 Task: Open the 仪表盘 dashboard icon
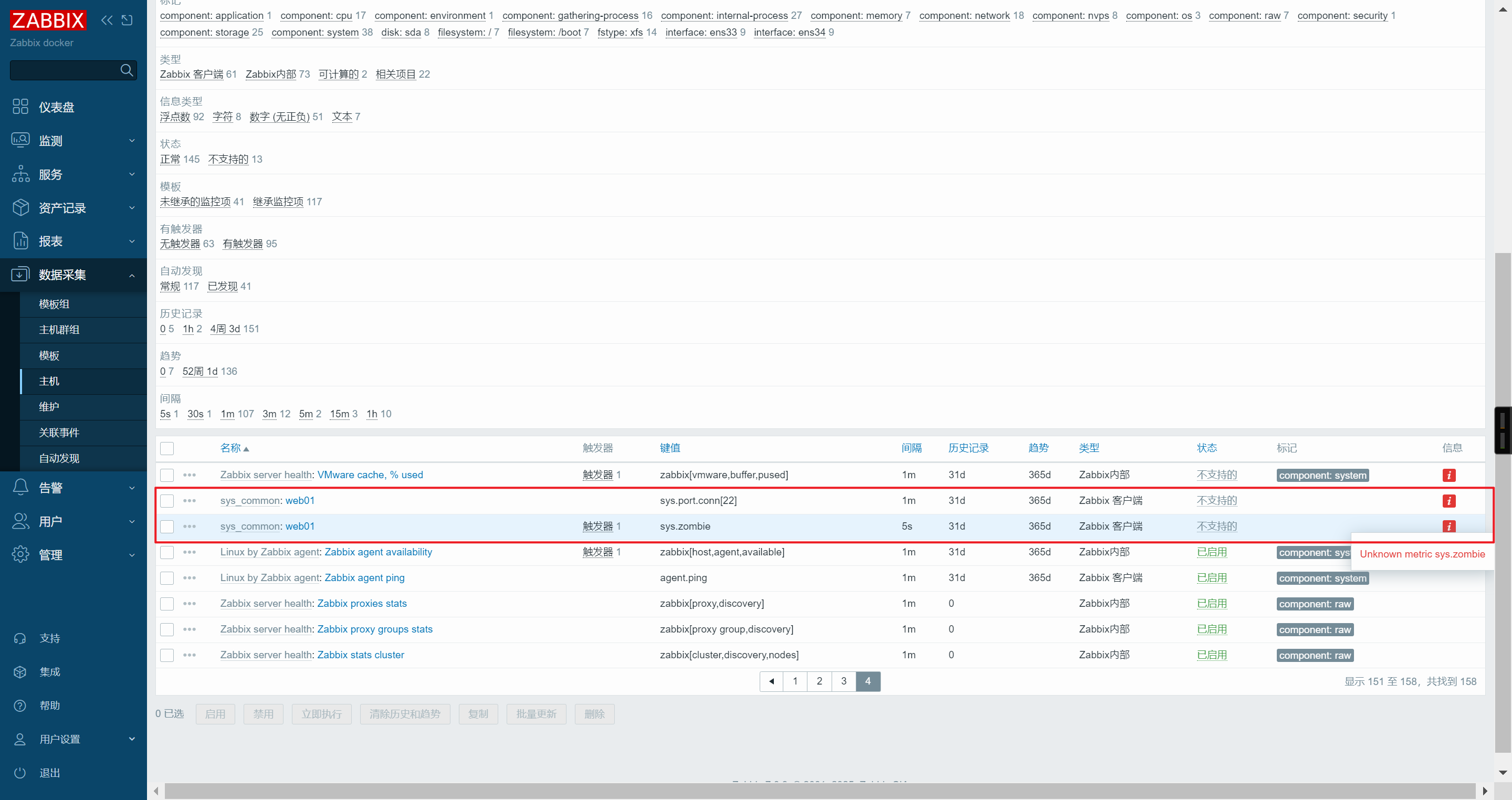[x=20, y=106]
